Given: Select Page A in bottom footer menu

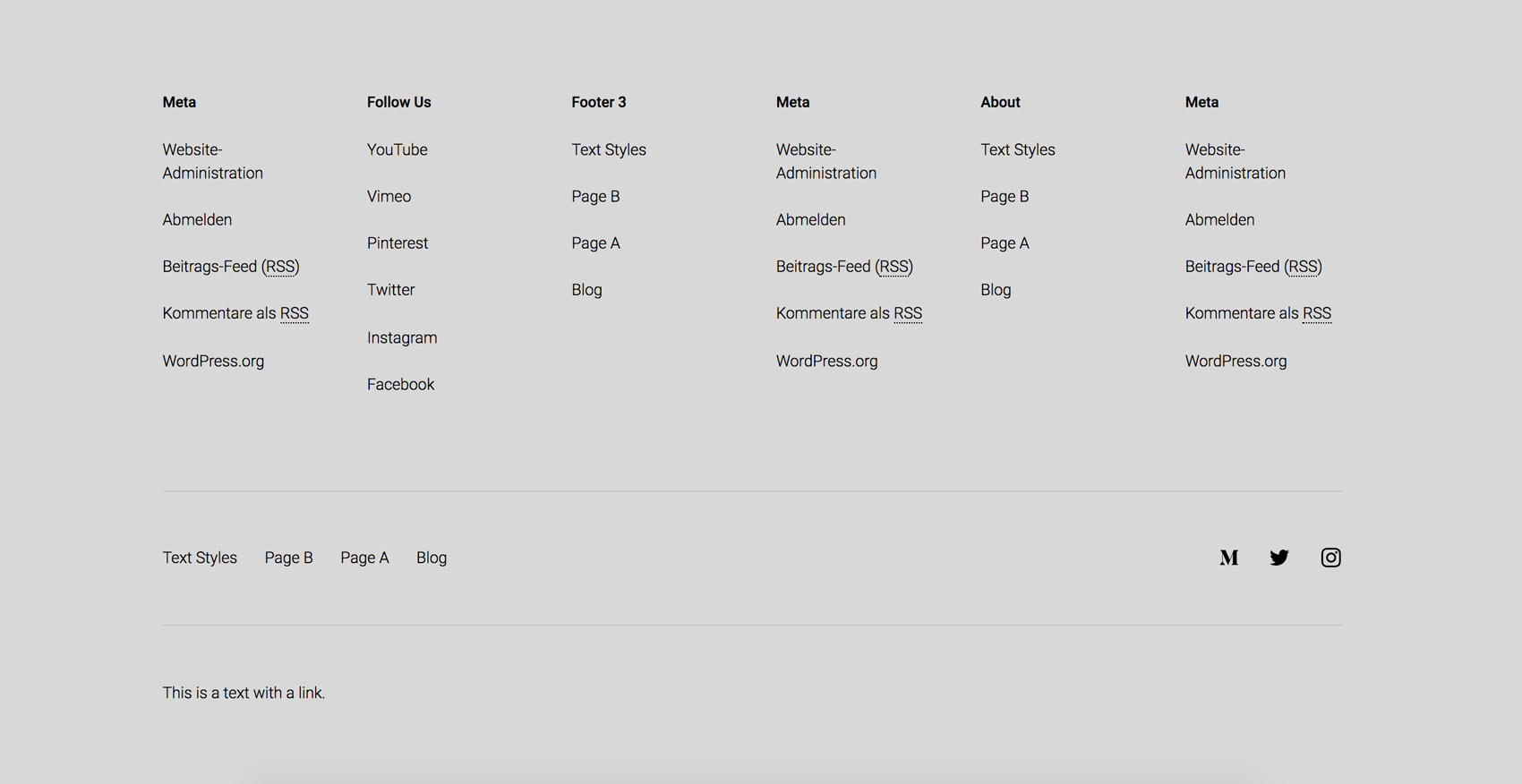Looking at the screenshot, I should pyautogui.click(x=364, y=558).
